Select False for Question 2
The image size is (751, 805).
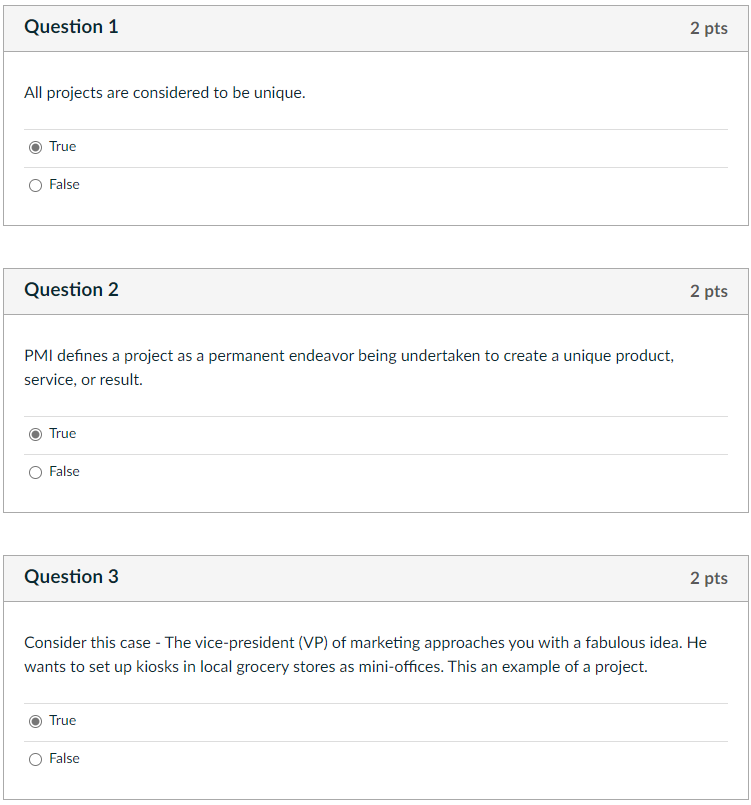pyautogui.click(x=35, y=471)
